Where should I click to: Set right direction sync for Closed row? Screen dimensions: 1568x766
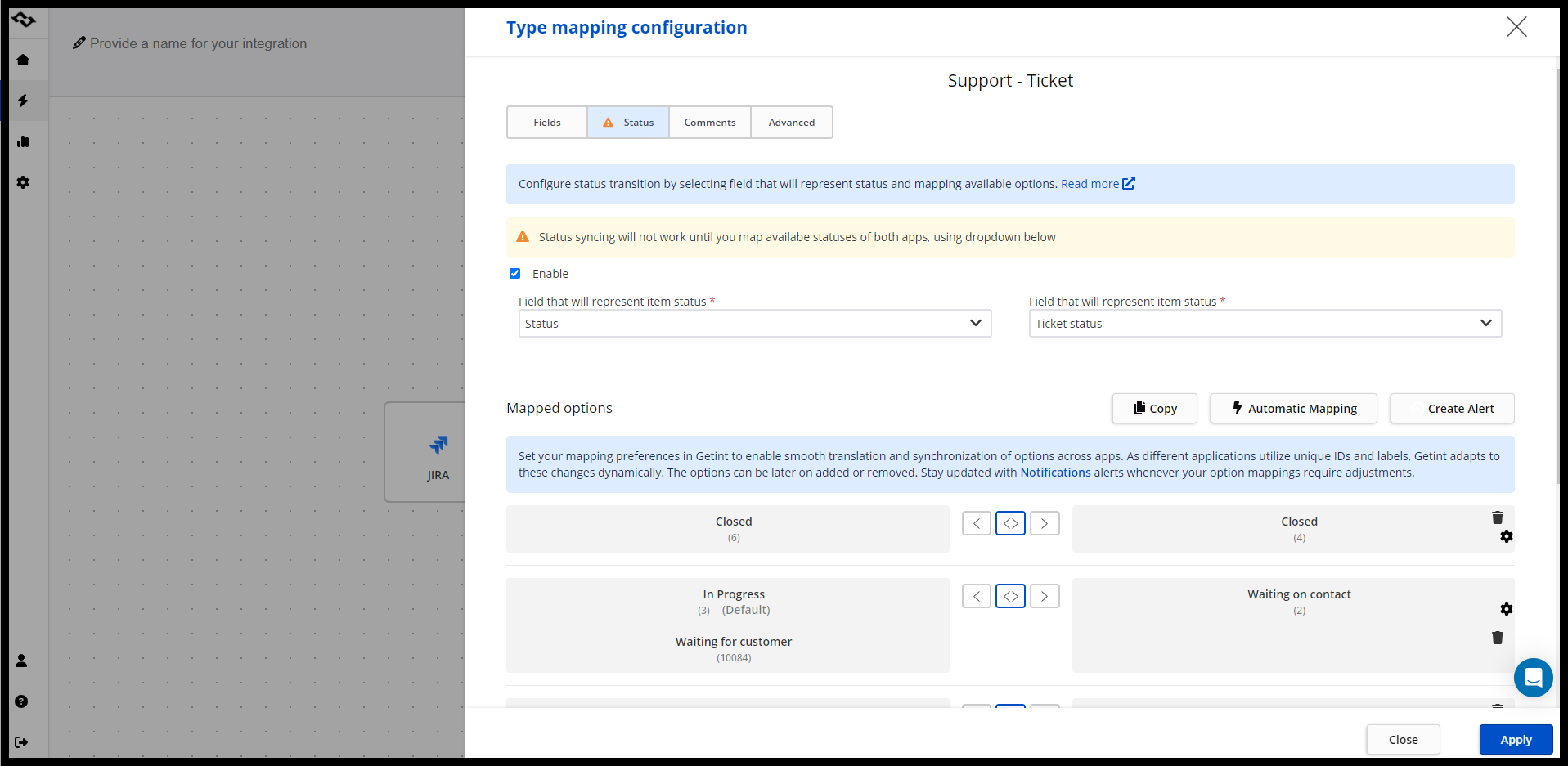1045,523
